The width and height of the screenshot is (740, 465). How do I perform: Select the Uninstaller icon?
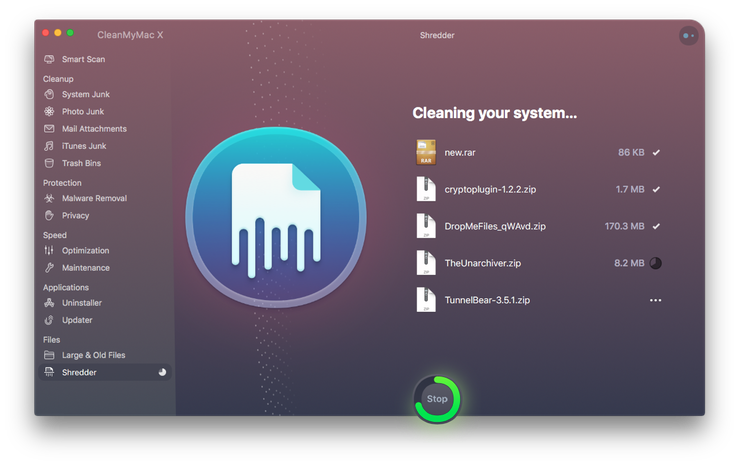click(49, 303)
